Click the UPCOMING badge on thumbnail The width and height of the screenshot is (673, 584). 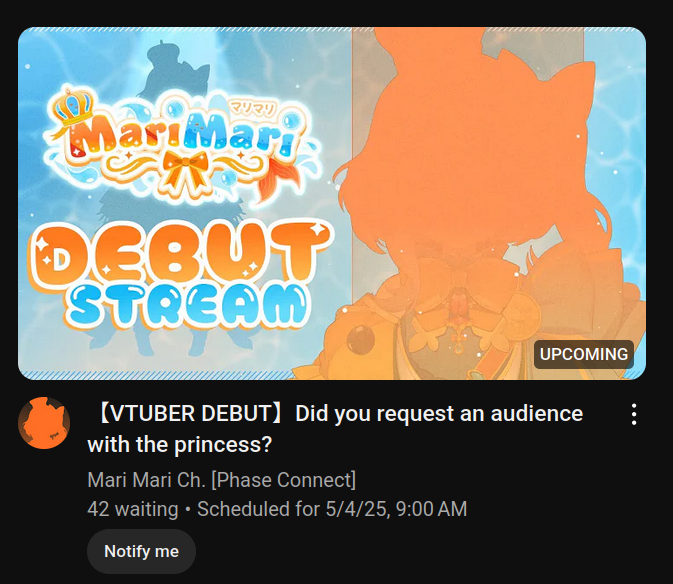584,354
